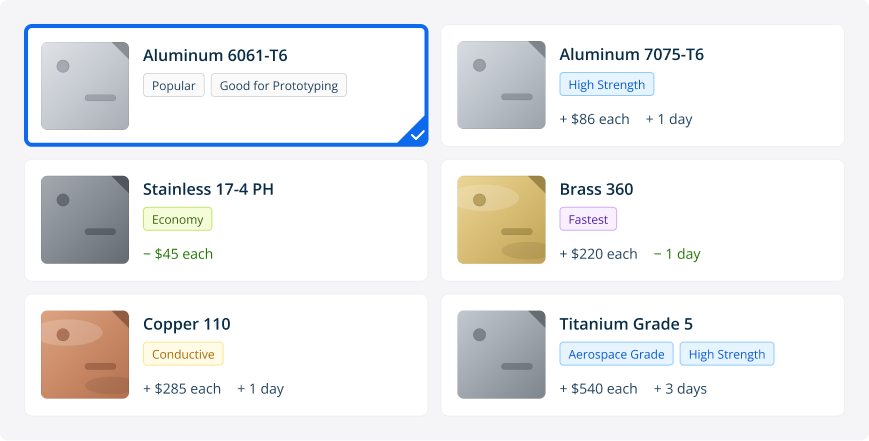Click the Popular tag on Aluminum 6061-T6
869x441 pixels.
coord(174,85)
